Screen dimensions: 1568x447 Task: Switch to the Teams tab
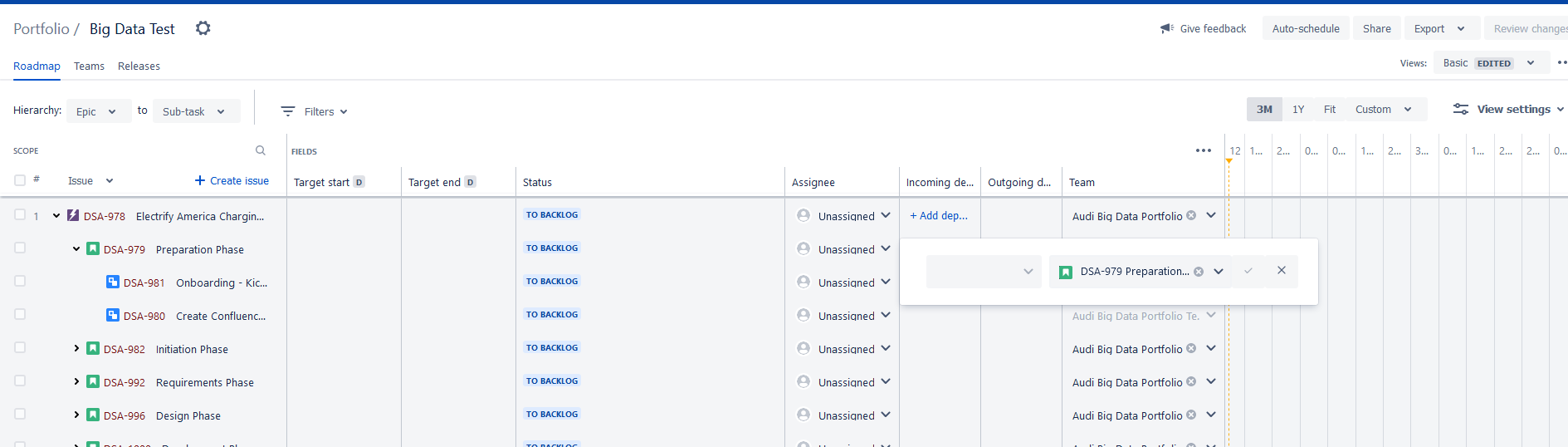(x=89, y=66)
